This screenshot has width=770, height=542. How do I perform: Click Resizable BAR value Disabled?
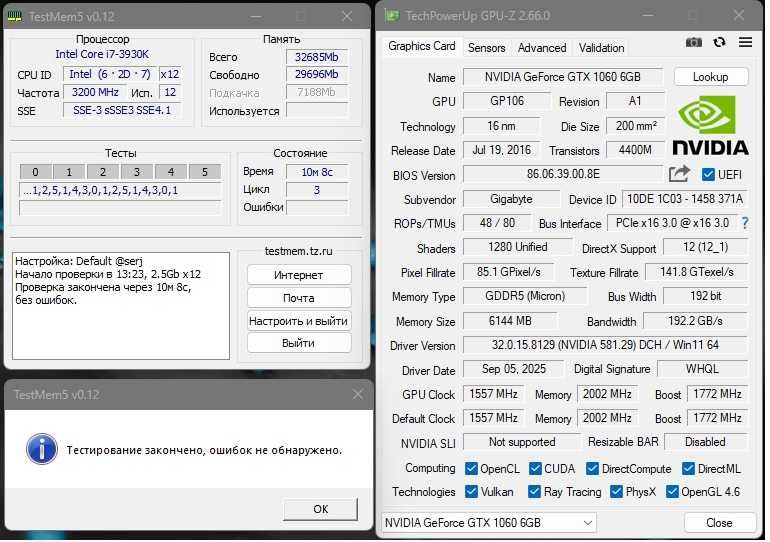(x=705, y=442)
